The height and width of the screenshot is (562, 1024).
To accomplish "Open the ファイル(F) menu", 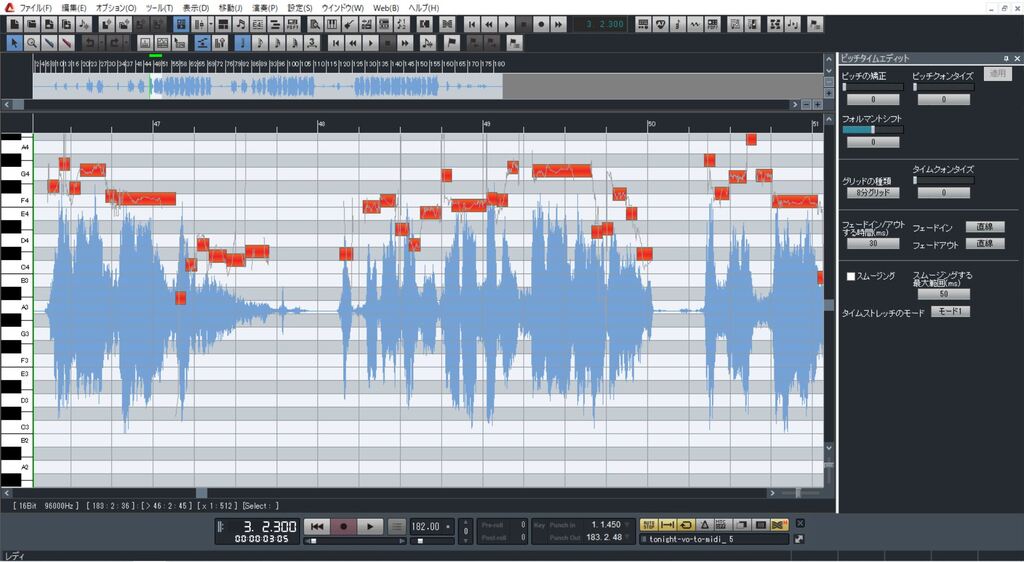I will (35, 8).
